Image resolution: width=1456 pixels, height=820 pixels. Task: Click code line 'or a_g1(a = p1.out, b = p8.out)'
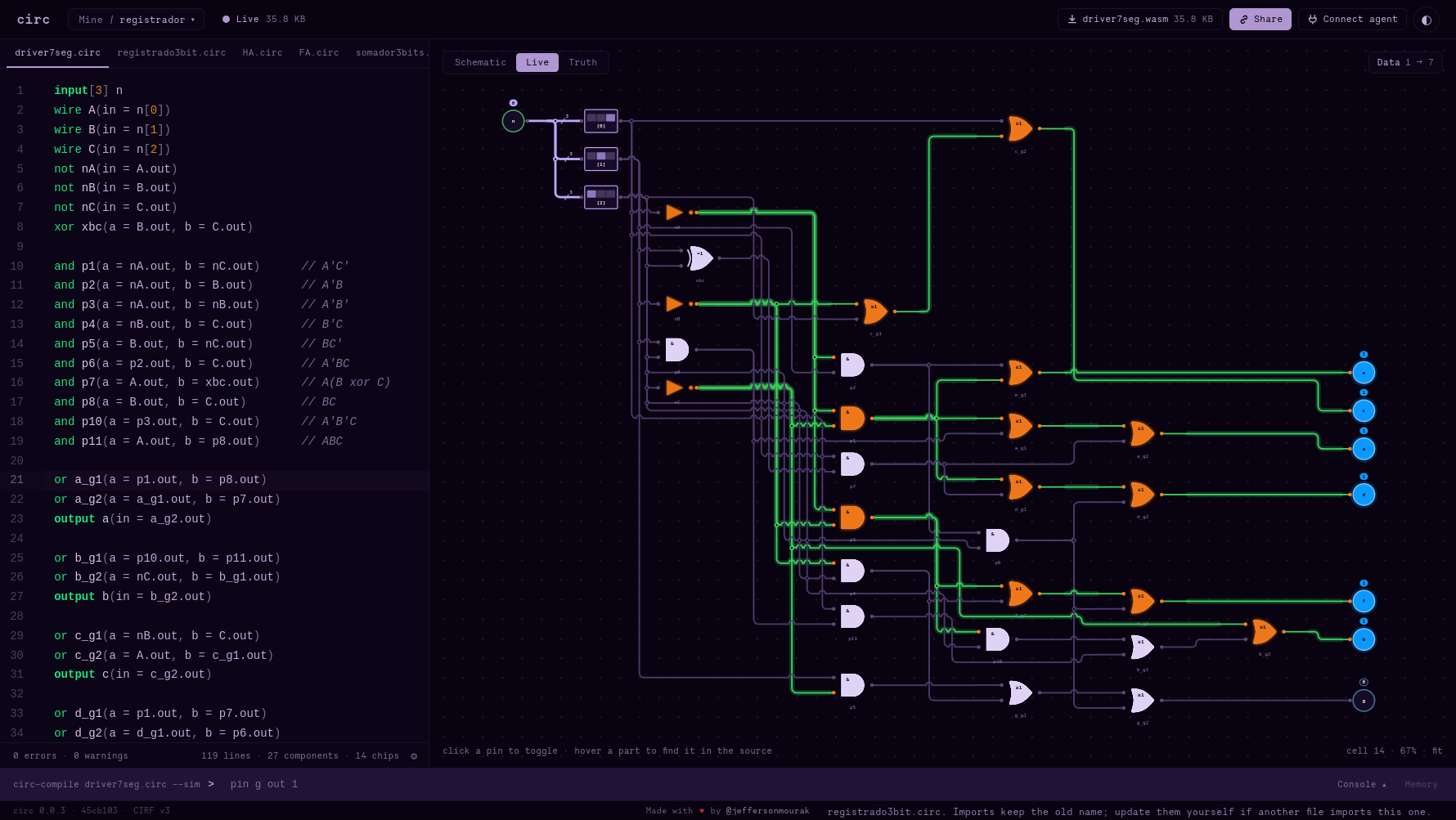(x=160, y=480)
